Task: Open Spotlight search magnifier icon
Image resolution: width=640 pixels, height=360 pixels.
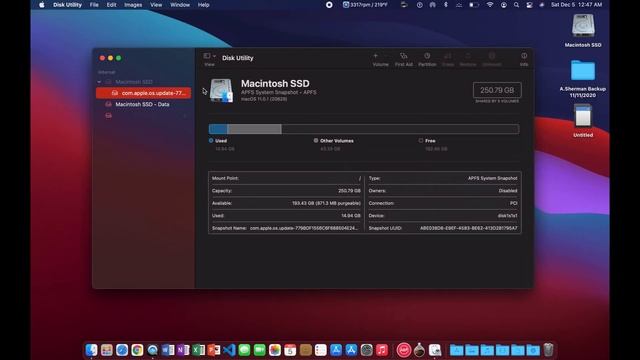Action: [516, 5]
